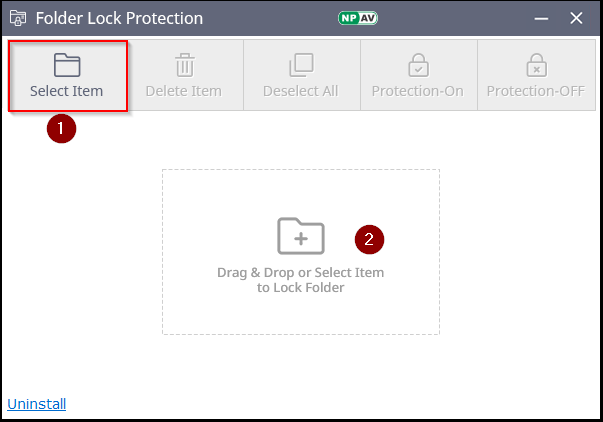Screen dimensions: 603x422
Task: Click the Folder Lock Protection window title
Action: click(x=120, y=18)
